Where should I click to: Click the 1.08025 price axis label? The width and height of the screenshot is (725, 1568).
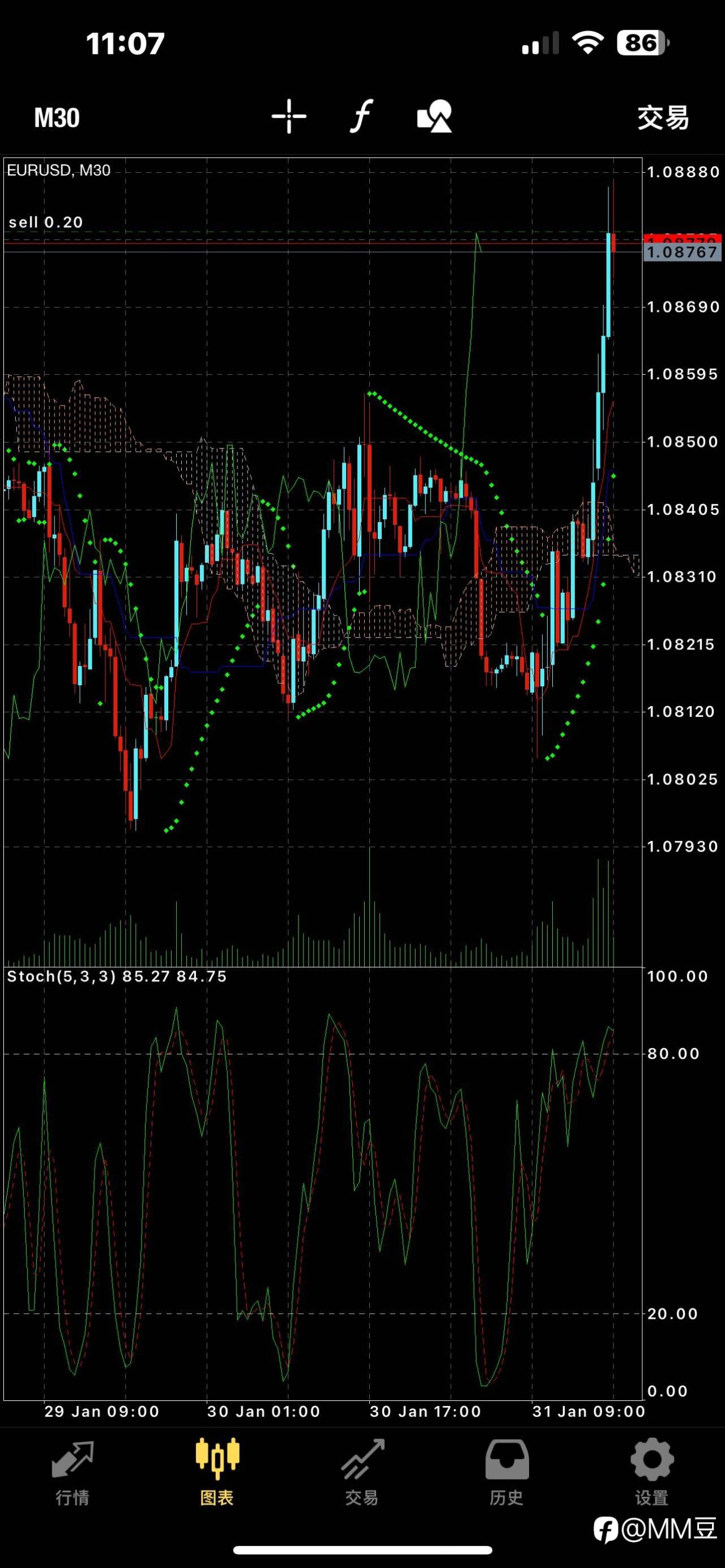coord(683,779)
